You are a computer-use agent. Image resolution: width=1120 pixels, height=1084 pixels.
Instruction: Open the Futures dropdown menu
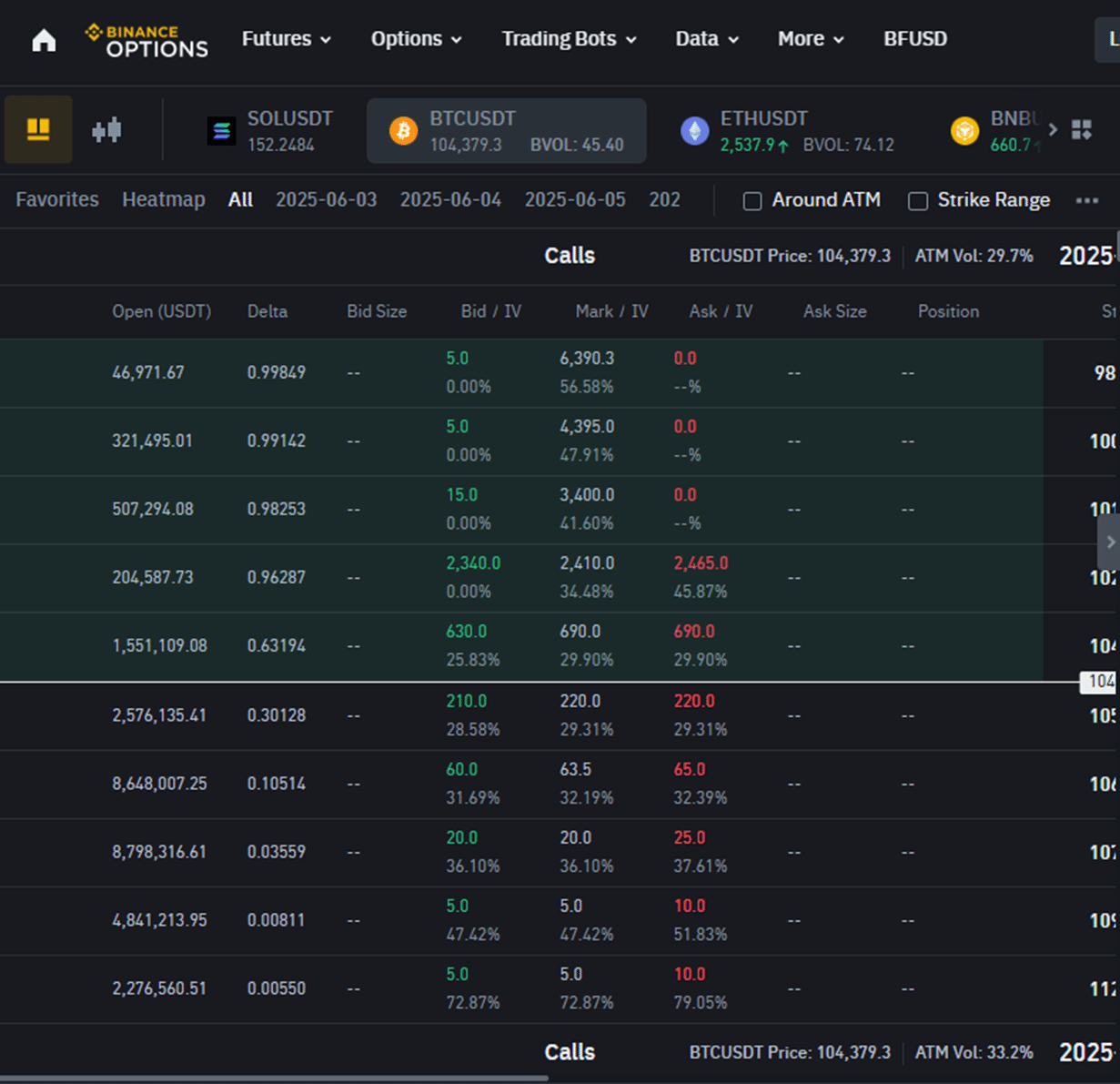click(287, 39)
